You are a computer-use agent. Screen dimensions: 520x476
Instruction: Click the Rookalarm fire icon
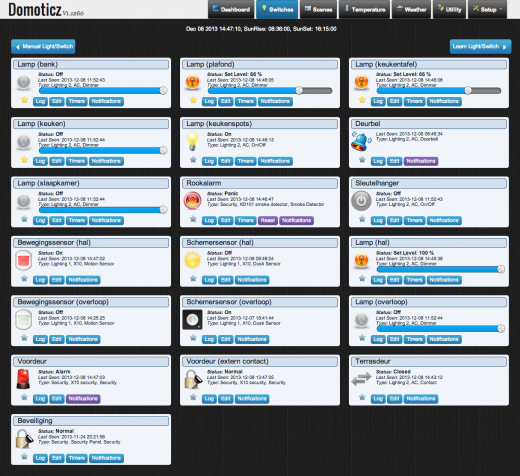coord(193,201)
